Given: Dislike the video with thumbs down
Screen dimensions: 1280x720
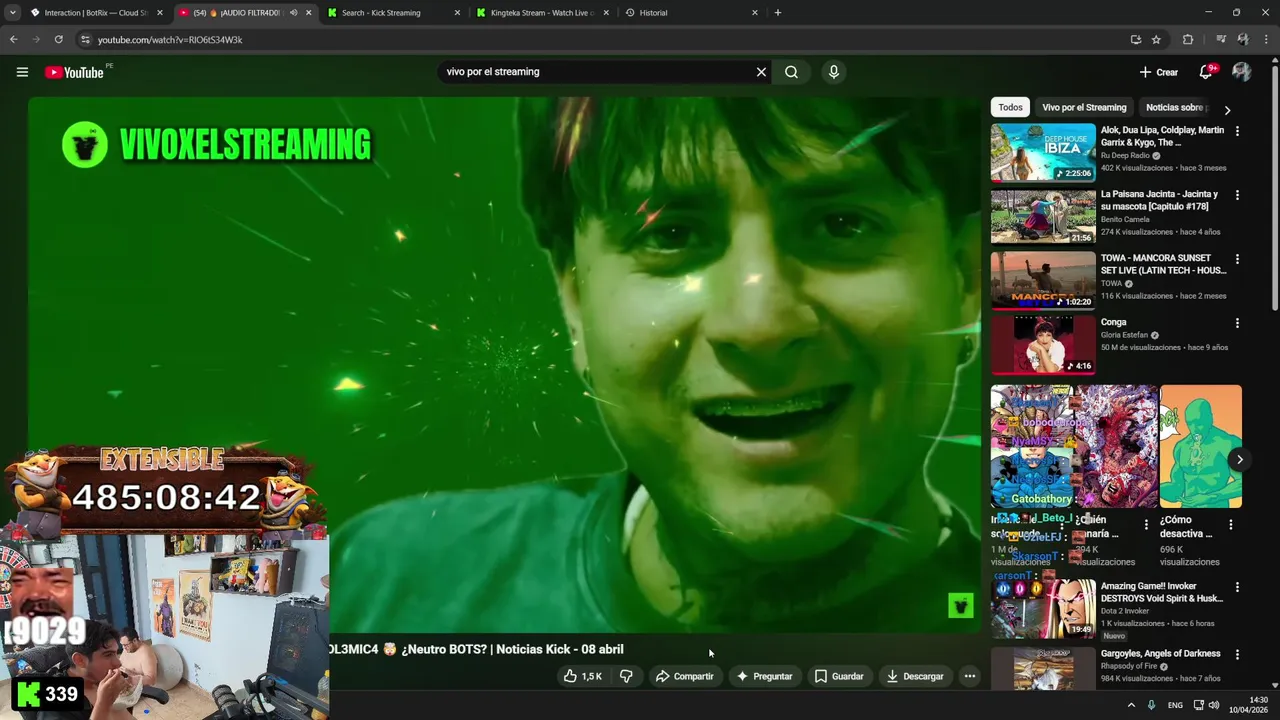Looking at the screenshot, I should 626,676.
